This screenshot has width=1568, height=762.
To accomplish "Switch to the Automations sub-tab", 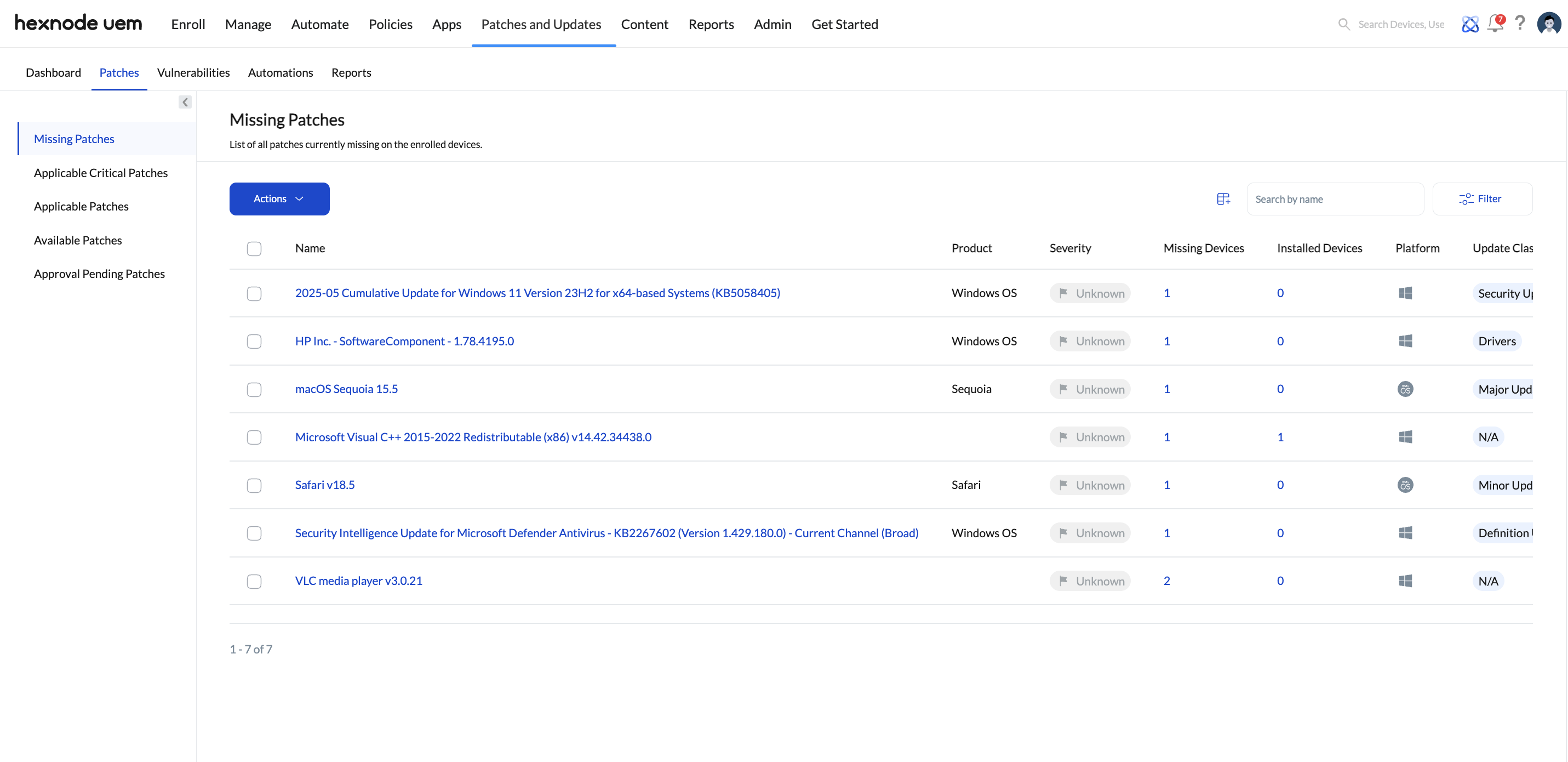I will [x=280, y=72].
